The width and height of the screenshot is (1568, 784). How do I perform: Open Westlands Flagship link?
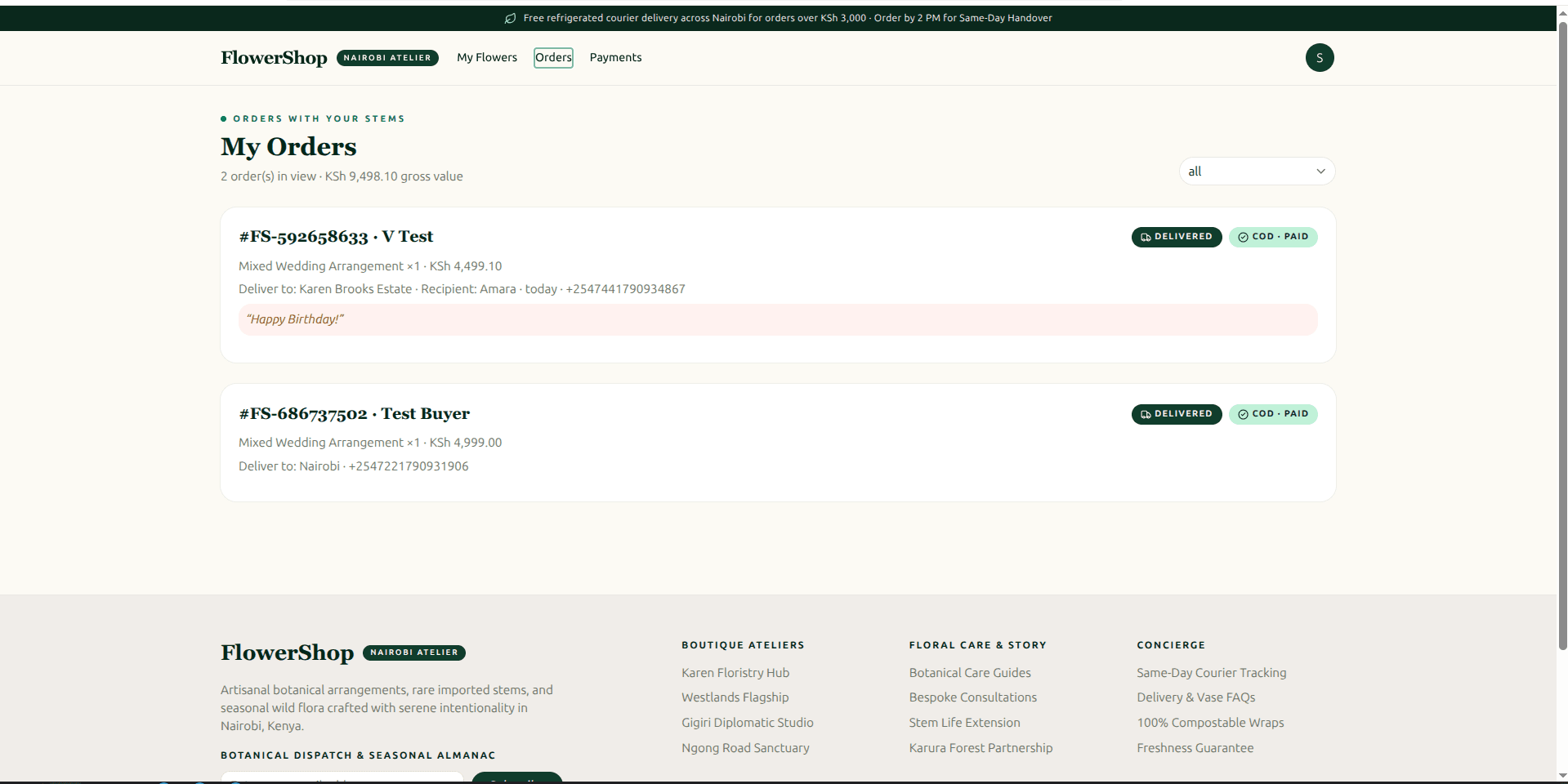[735, 697]
